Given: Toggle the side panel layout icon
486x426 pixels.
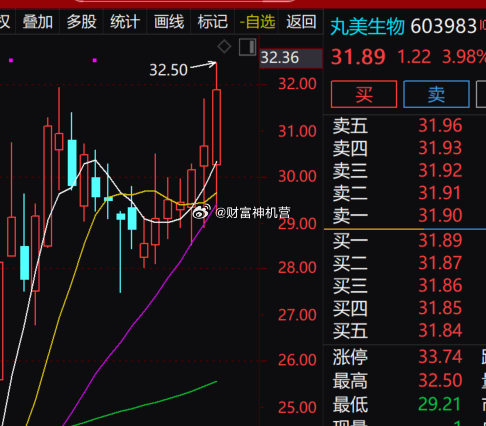Looking at the screenshot, I should coord(247,47).
